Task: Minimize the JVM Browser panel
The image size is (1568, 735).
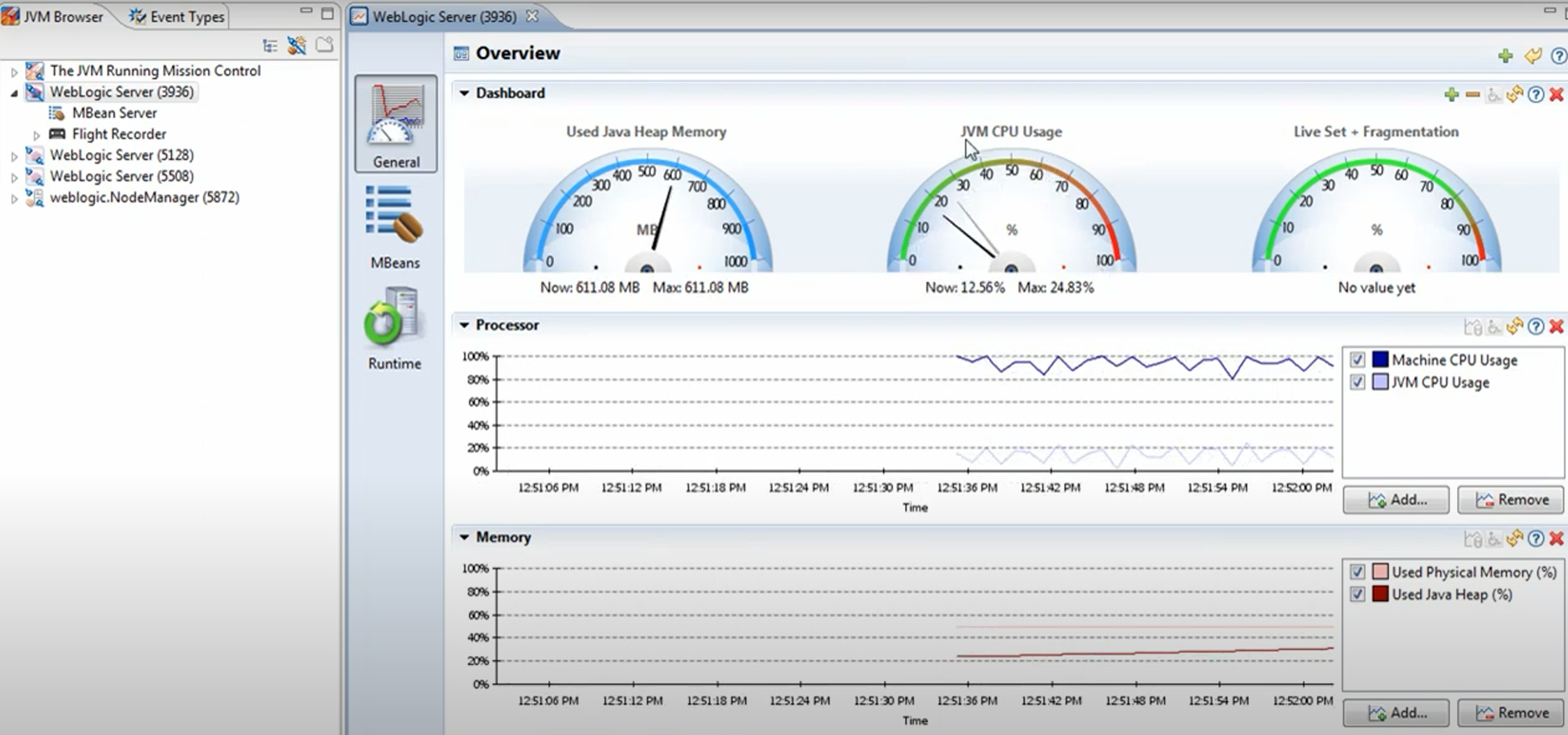Action: 306,12
